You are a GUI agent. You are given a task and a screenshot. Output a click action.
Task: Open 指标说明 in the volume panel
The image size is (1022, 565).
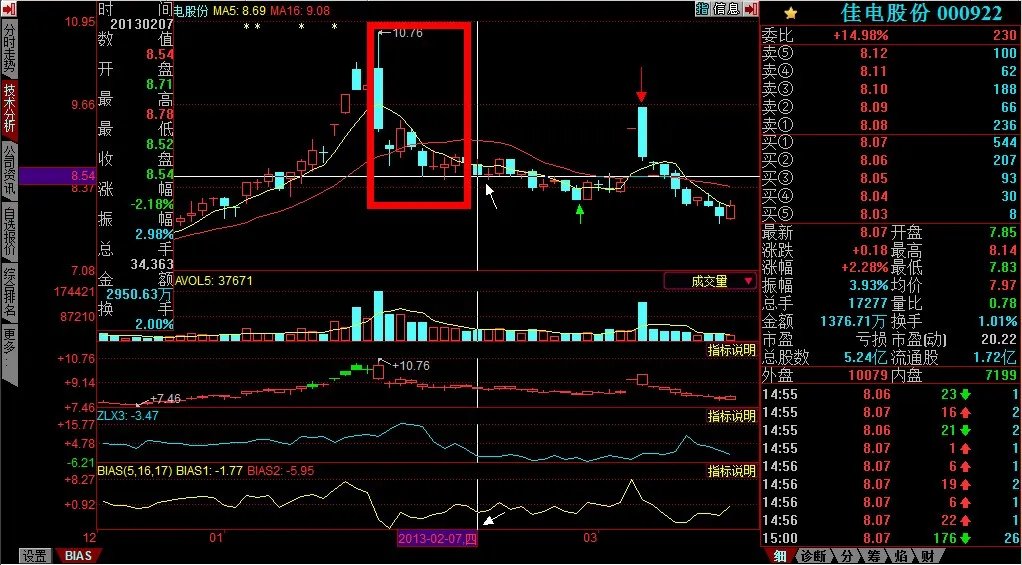coord(732,351)
